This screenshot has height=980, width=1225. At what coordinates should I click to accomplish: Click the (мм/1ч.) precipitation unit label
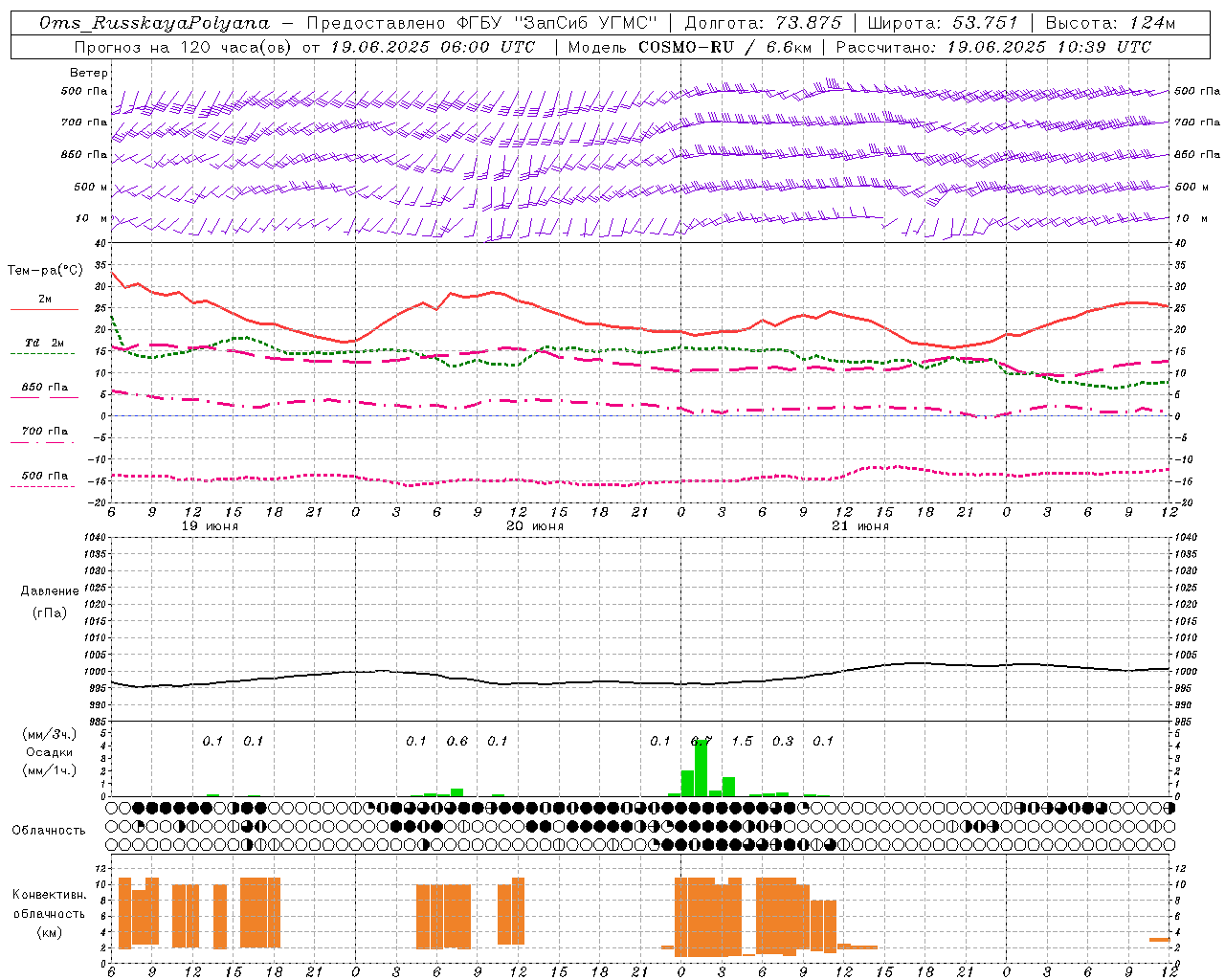50,770
